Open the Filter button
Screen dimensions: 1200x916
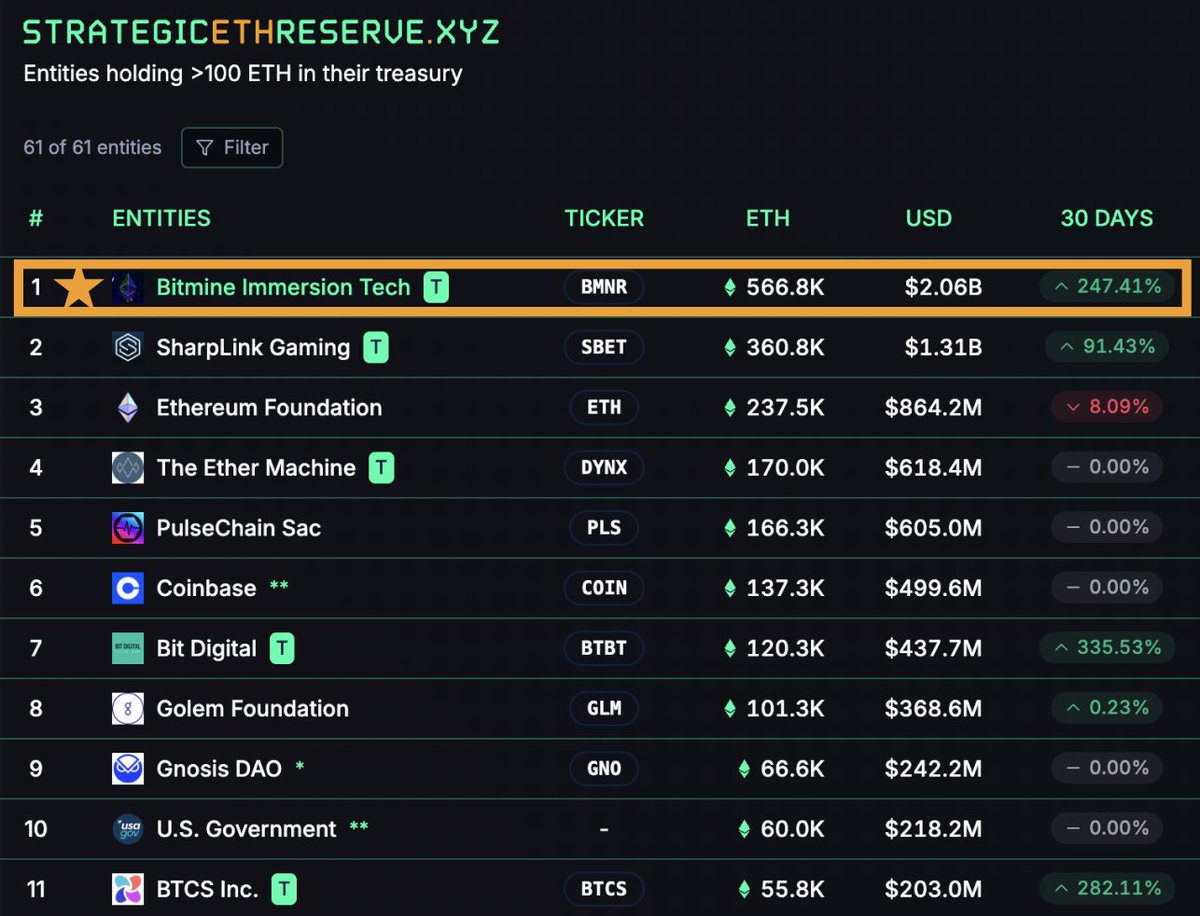(x=232, y=148)
